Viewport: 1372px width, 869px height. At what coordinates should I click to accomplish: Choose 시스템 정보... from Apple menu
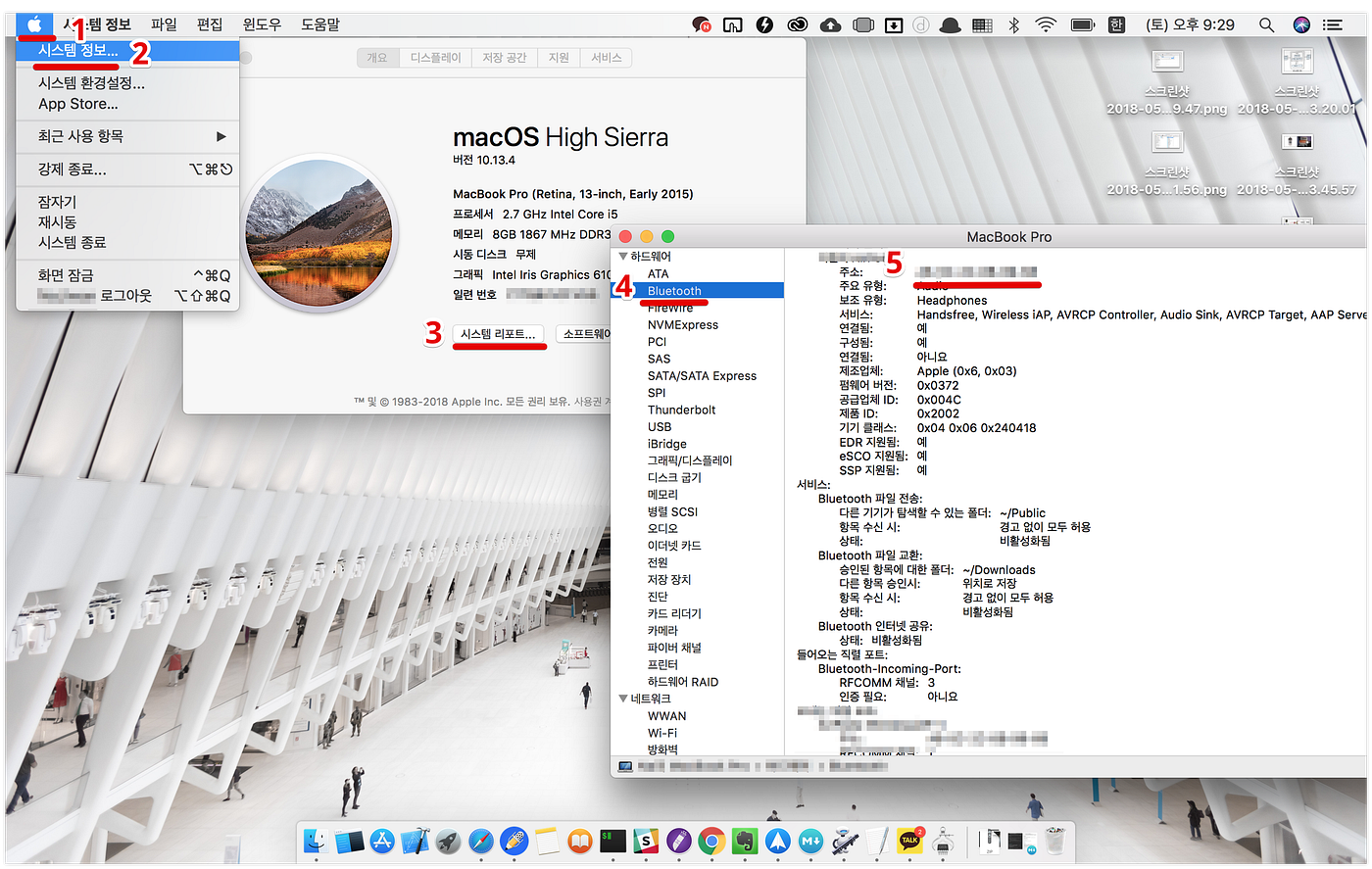click(x=127, y=50)
